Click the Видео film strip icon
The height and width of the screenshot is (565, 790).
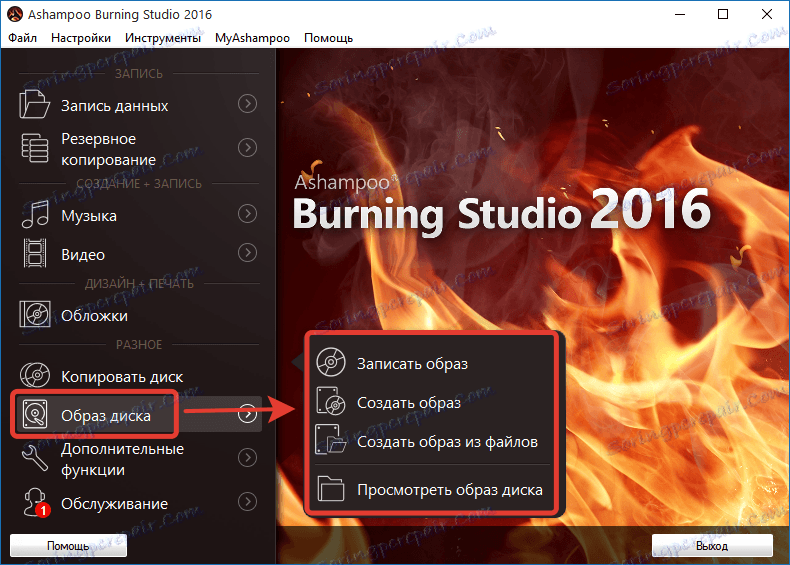[x=35, y=253]
